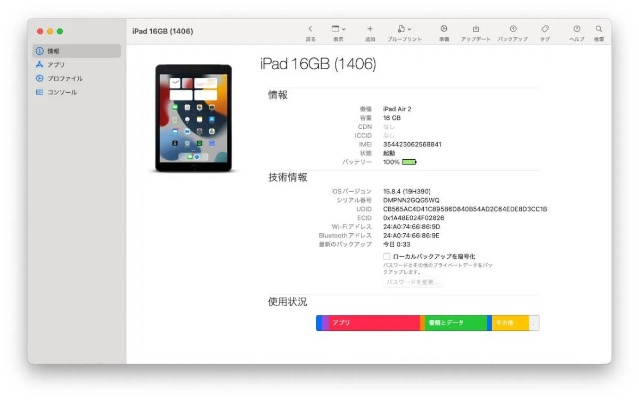Click the yellow その他 storage segment
The height and width of the screenshot is (400, 639).
point(510,323)
